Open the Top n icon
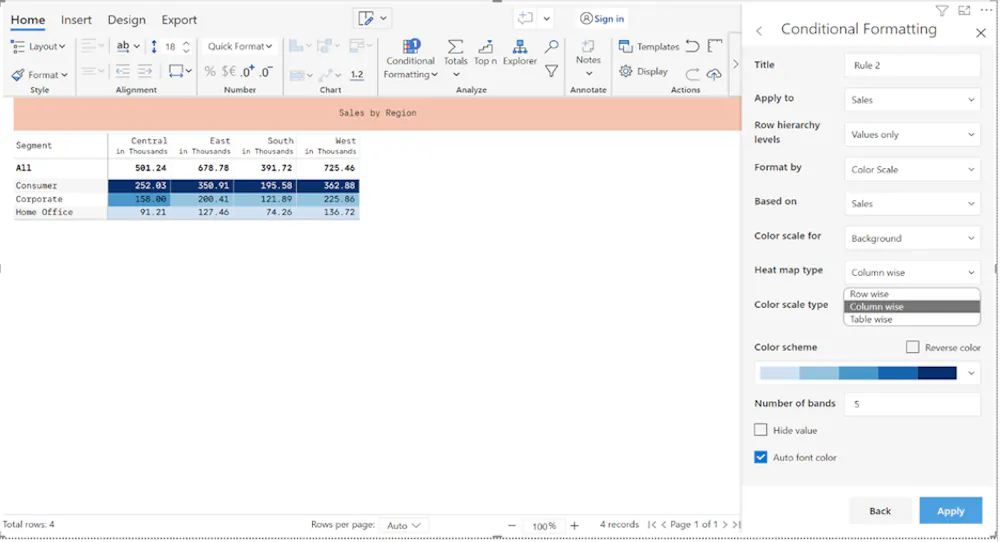 [486, 47]
